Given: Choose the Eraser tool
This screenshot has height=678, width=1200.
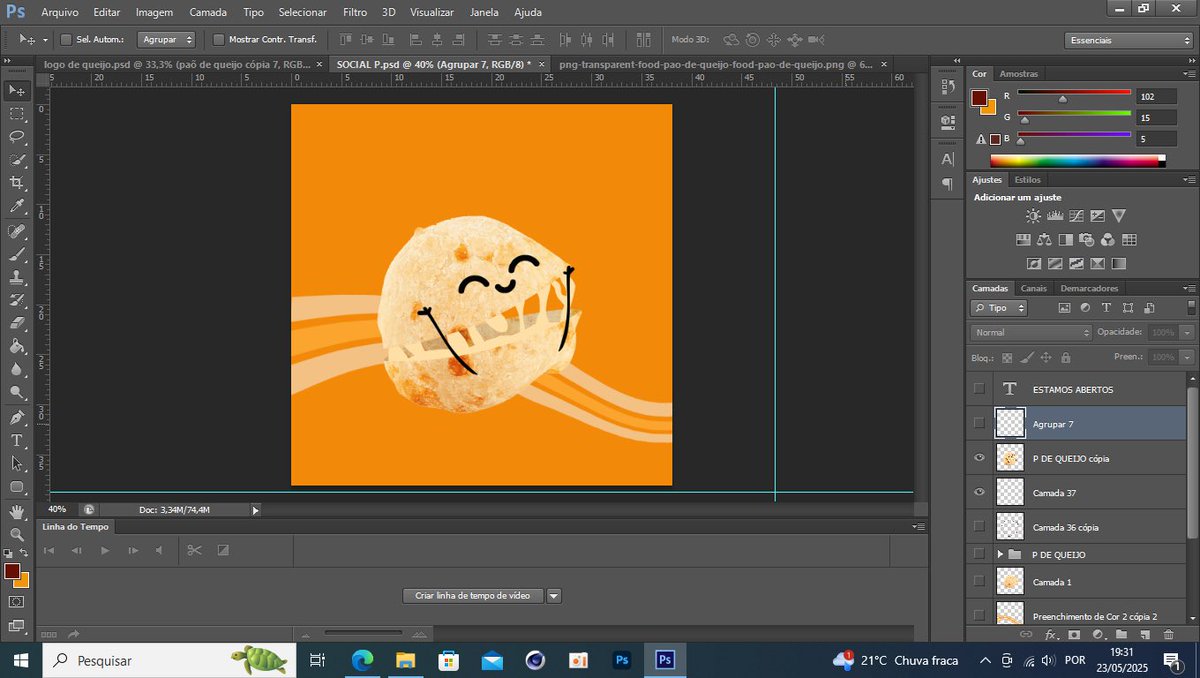Looking at the screenshot, I should pos(17,323).
